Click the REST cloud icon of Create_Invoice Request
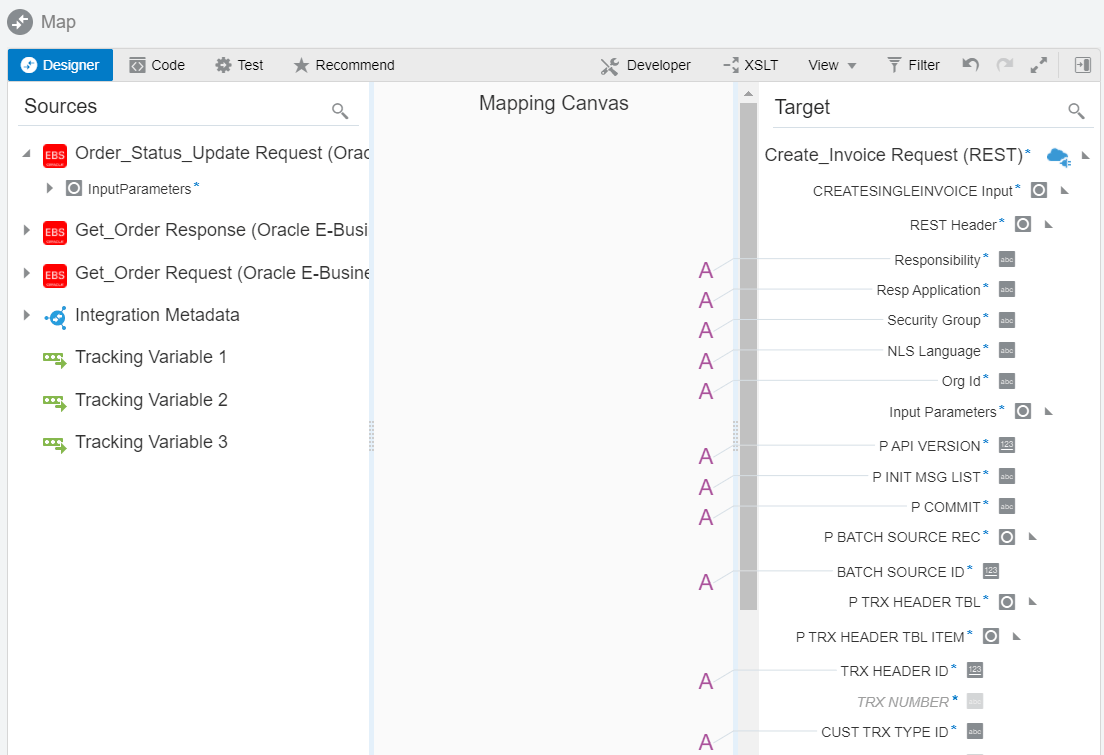The height and width of the screenshot is (755, 1104). coord(1058,156)
